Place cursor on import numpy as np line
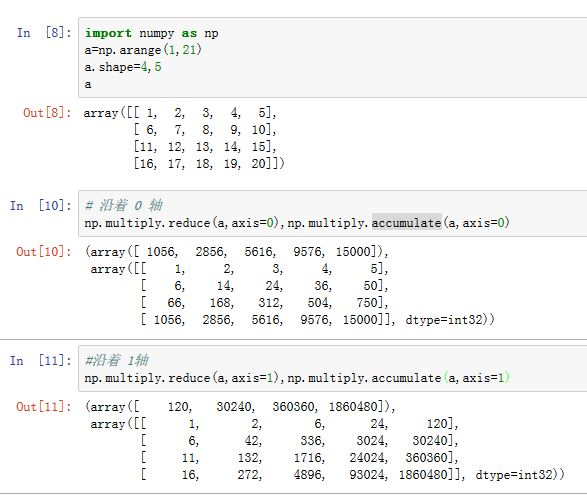 click(152, 33)
